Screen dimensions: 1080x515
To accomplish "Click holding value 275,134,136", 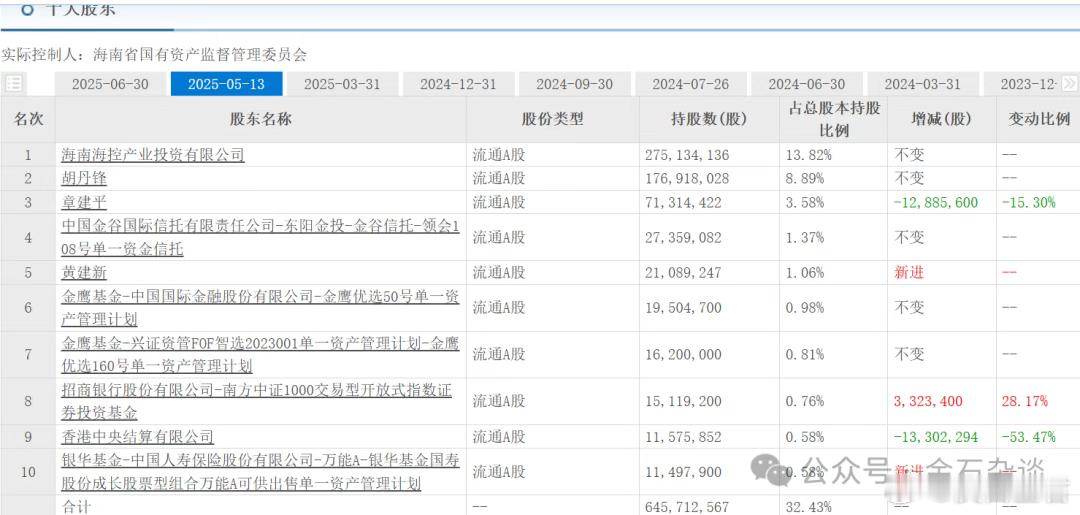I will pos(687,156).
